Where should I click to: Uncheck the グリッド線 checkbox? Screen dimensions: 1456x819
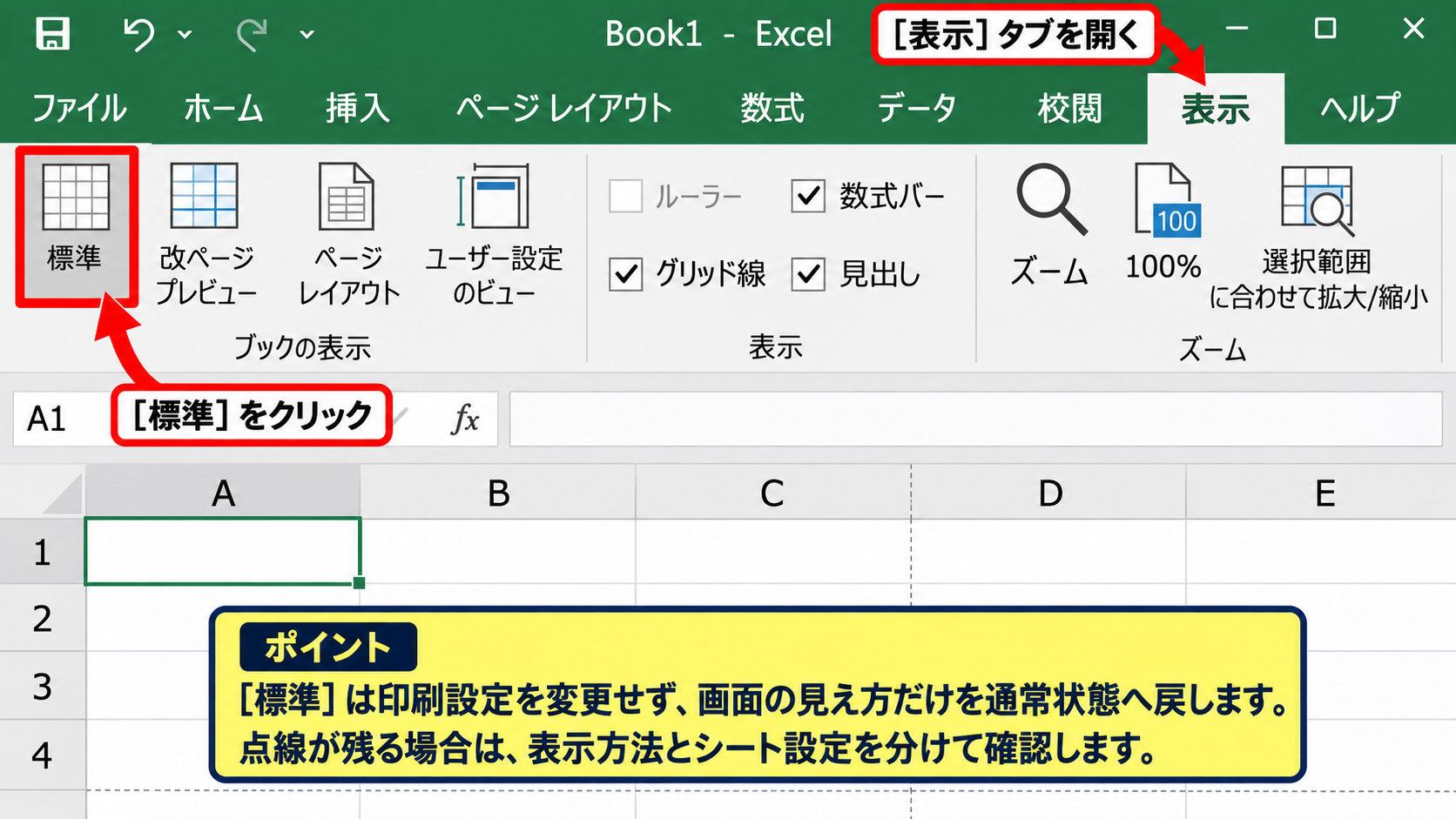click(626, 274)
